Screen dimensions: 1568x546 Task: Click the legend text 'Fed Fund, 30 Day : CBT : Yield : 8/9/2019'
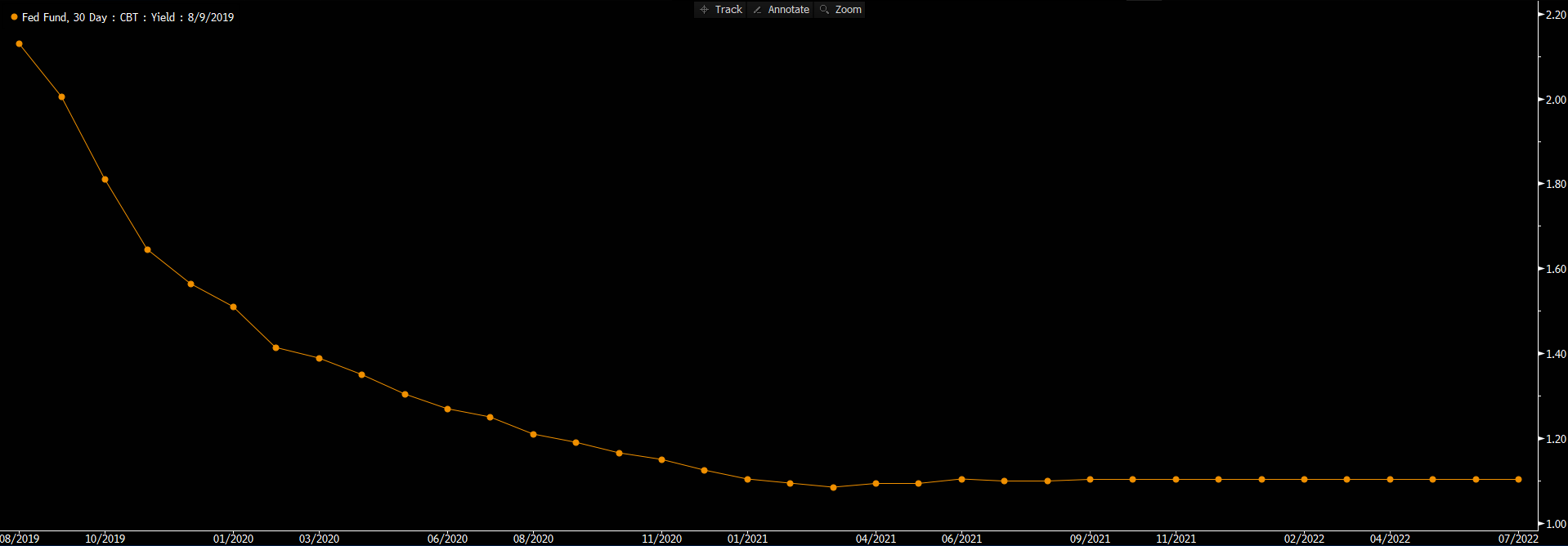128,17
